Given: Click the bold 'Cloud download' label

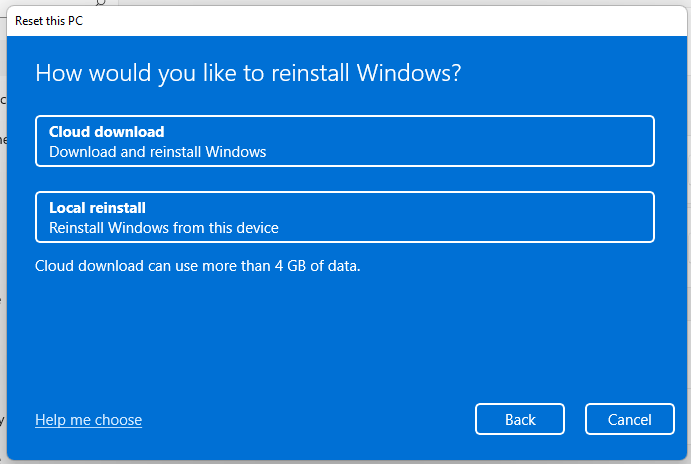Looking at the screenshot, I should [x=106, y=132].
